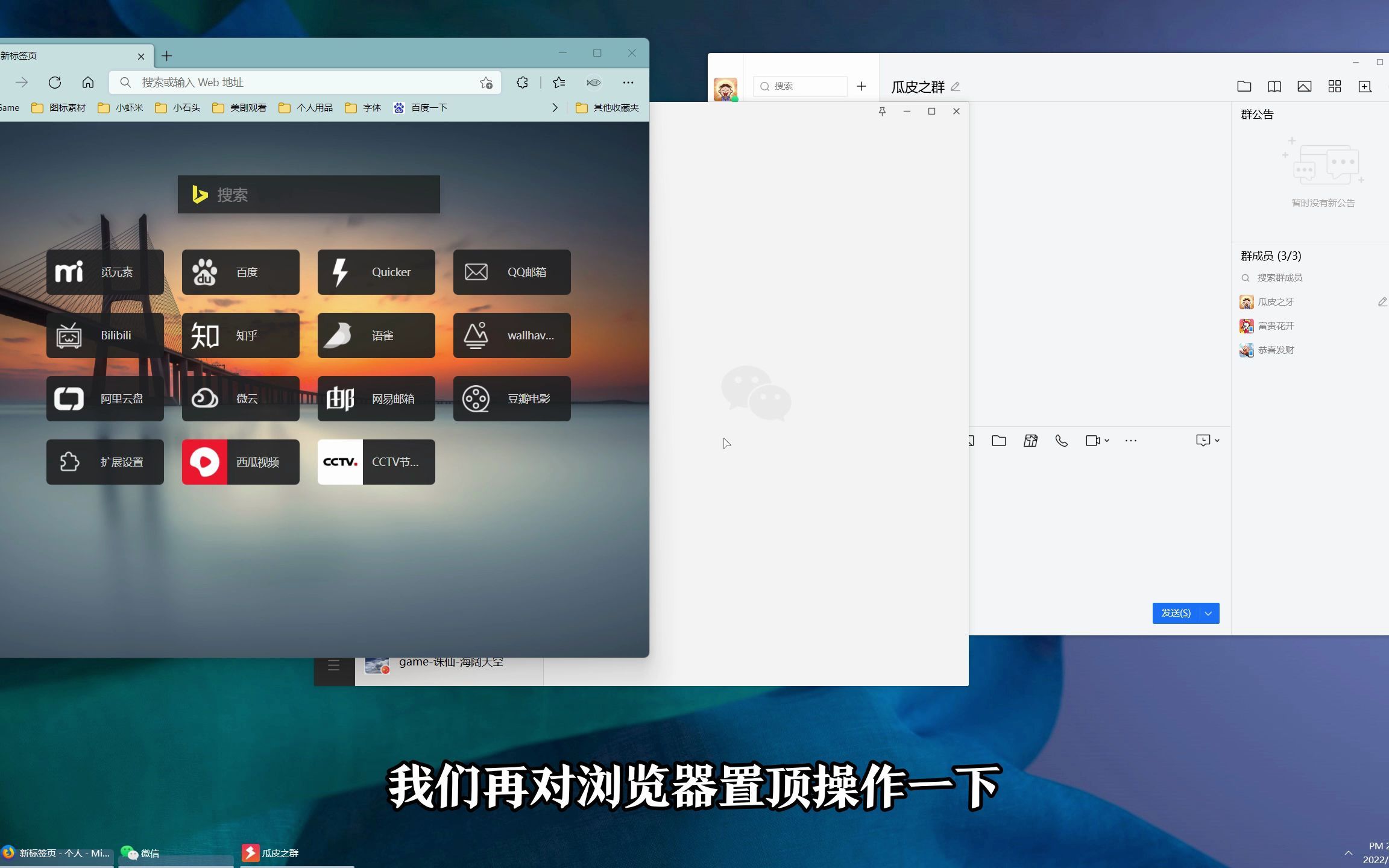The width and height of the screenshot is (1389, 868).
Task: Open the wallhaven speed dial tile
Action: pos(512,335)
